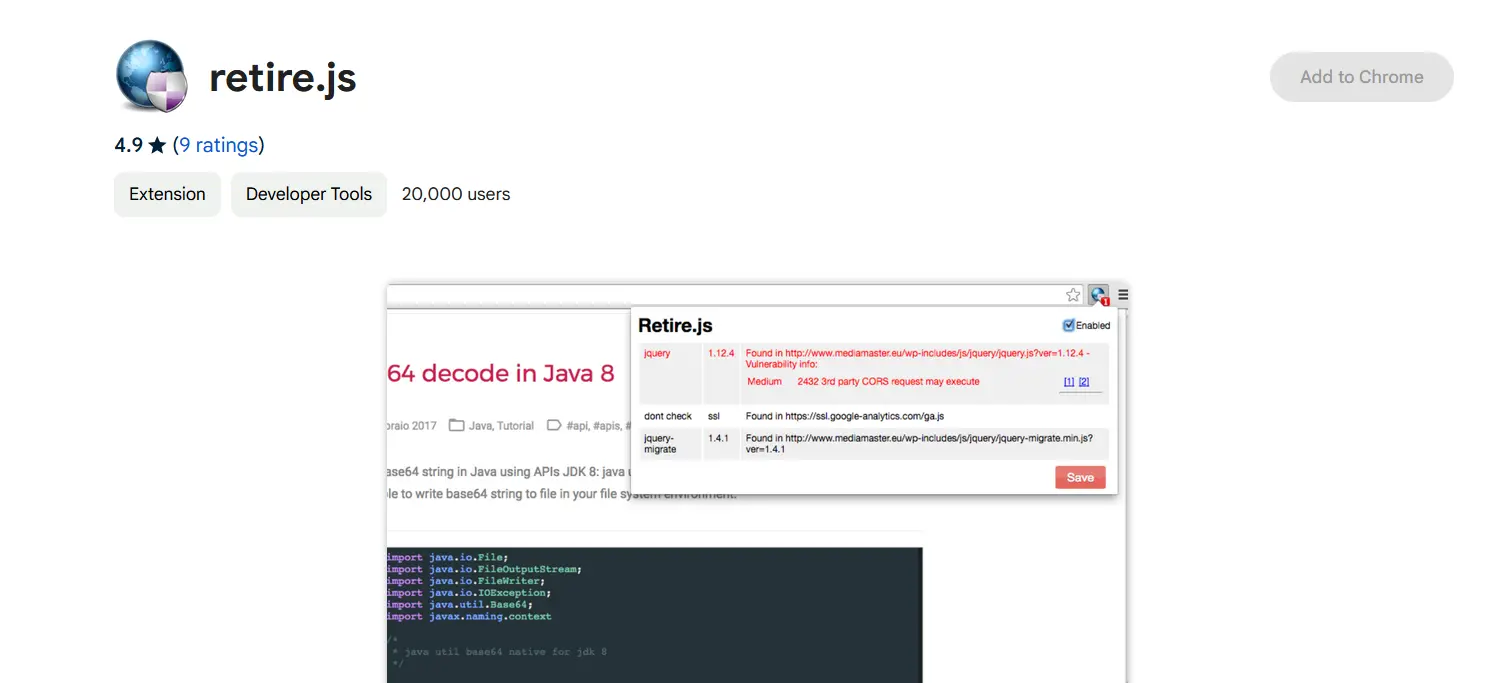
Task: Click the bookmark star in screenshot address bar
Action: coord(1073,295)
